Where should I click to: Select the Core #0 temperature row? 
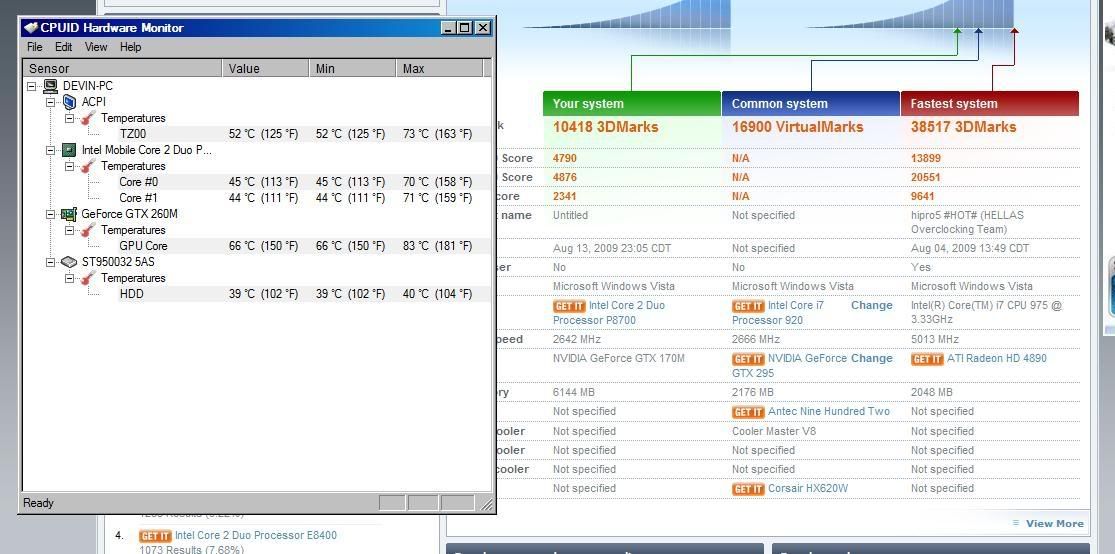click(x=257, y=182)
